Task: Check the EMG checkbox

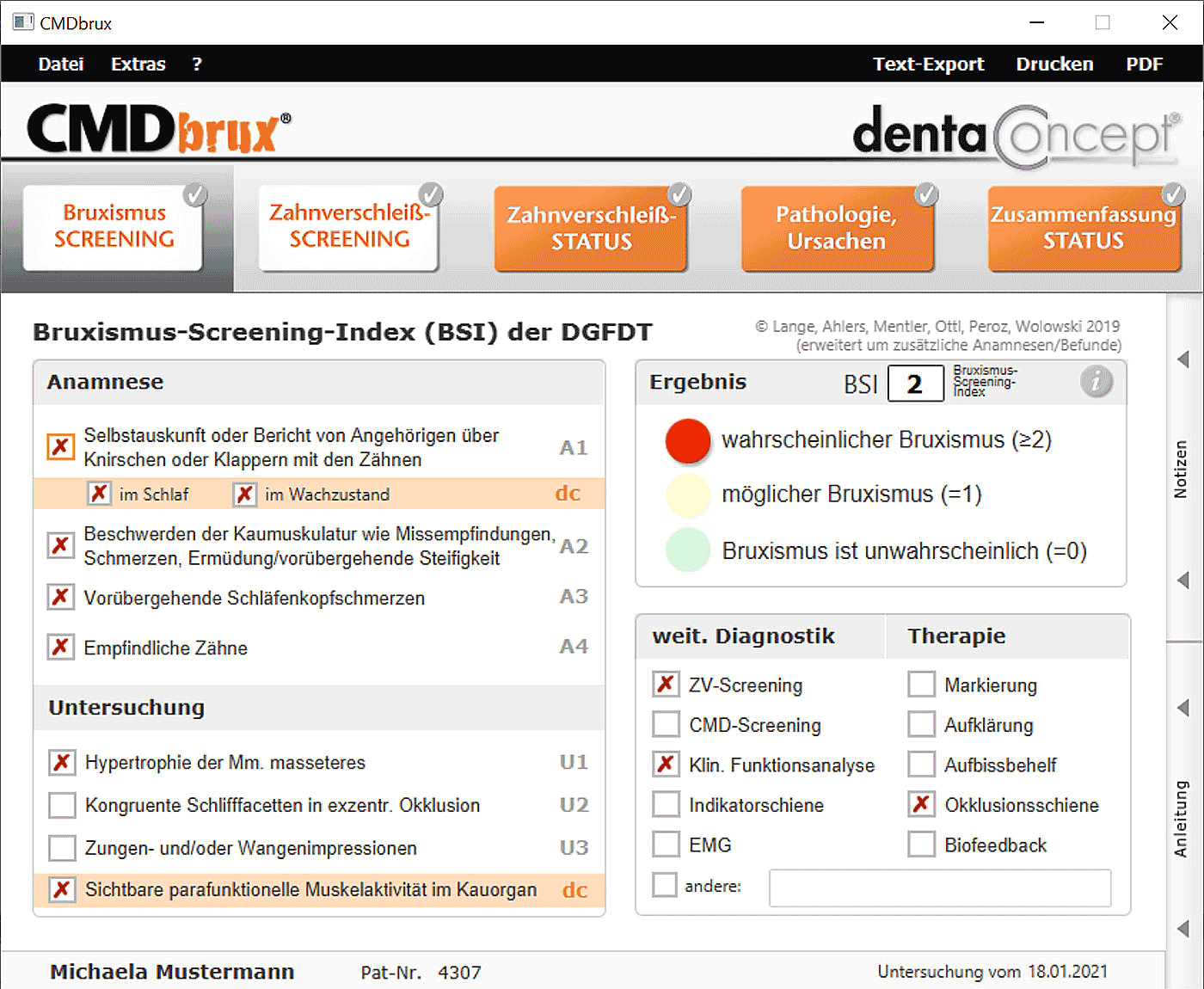Action: [666, 844]
